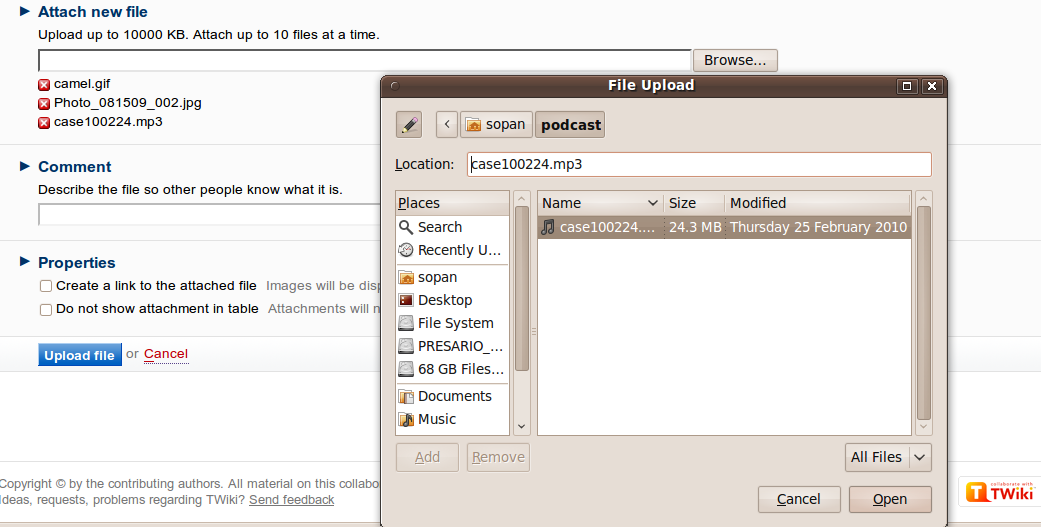Click the Name column sort arrow
The width and height of the screenshot is (1041, 527).
[x=653, y=203]
